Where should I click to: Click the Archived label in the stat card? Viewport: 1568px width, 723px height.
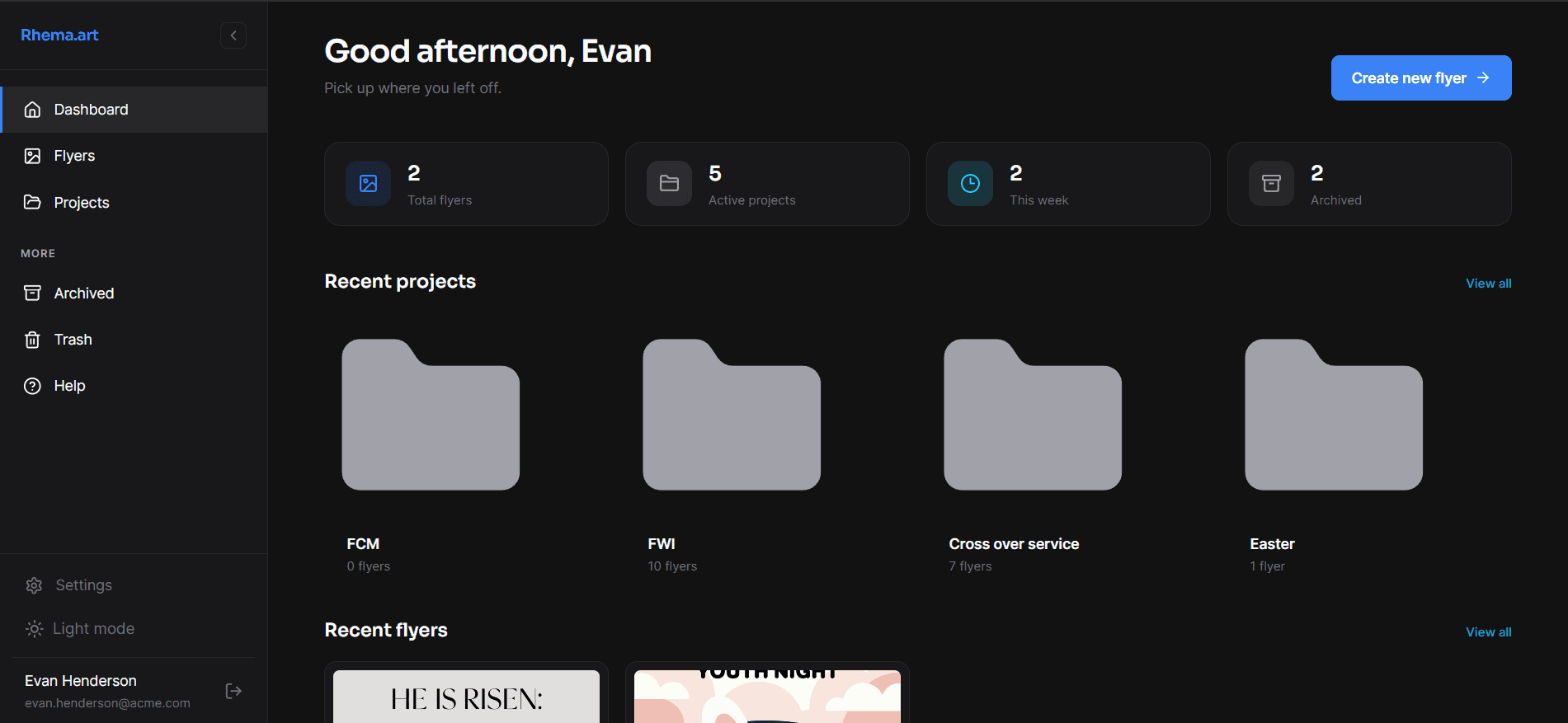pyautogui.click(x=1335, y=200)
